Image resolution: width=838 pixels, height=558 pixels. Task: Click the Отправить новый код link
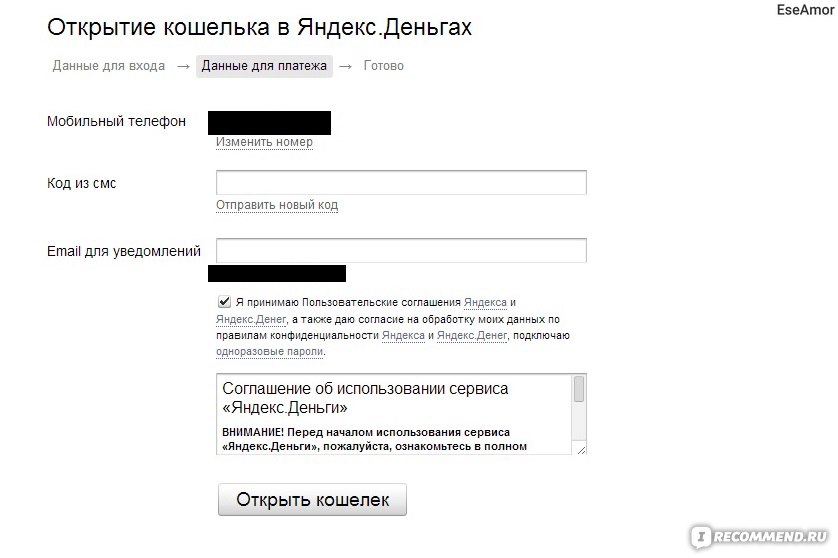click(277, 205)
